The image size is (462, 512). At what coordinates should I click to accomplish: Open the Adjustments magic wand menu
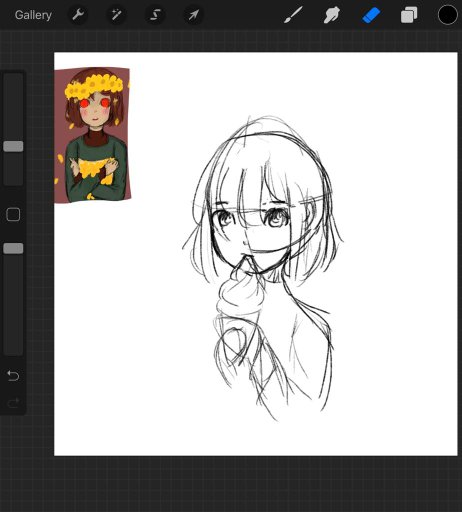(116, 15)
